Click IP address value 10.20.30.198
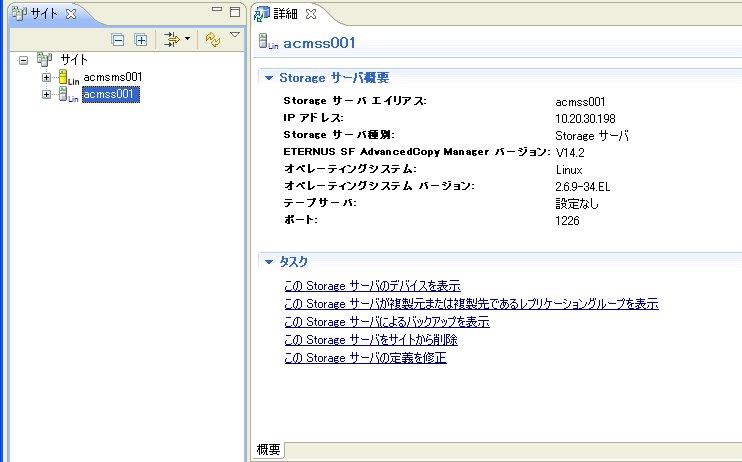742x462 pixels. (x=585, y=119)
